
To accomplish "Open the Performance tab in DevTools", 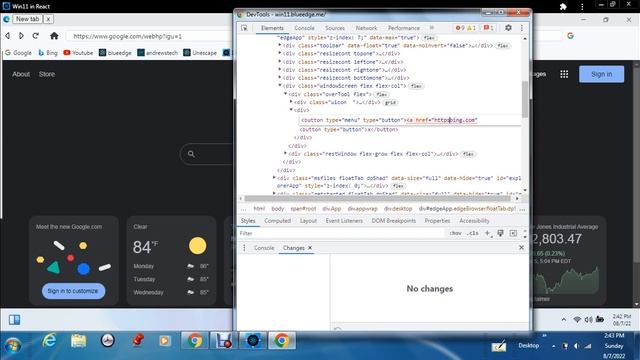I will click(404, 28).
